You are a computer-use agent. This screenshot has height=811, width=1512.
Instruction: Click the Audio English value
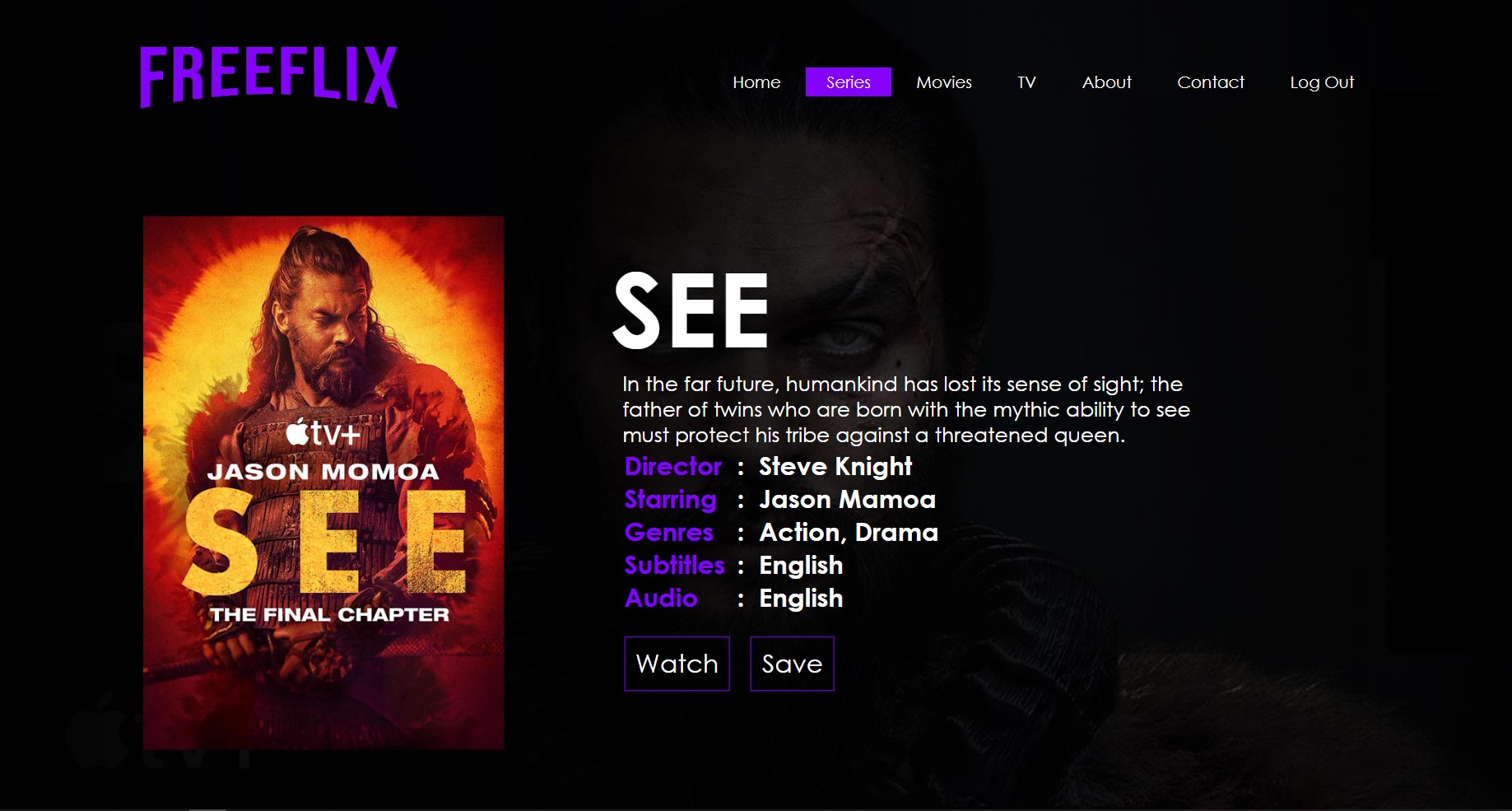[801, 599]
